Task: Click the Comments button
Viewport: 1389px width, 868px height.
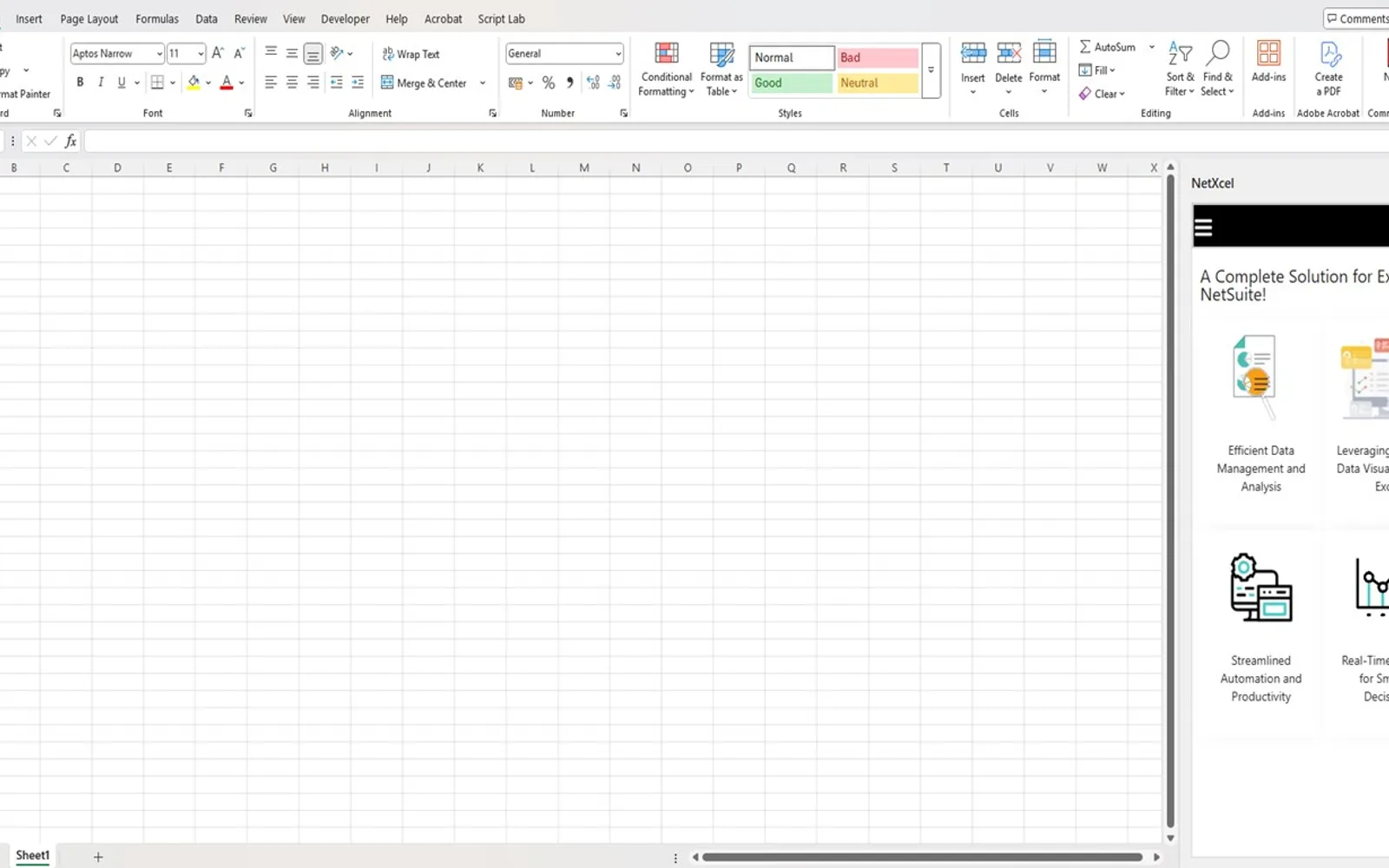Action: click(1357, 19)
